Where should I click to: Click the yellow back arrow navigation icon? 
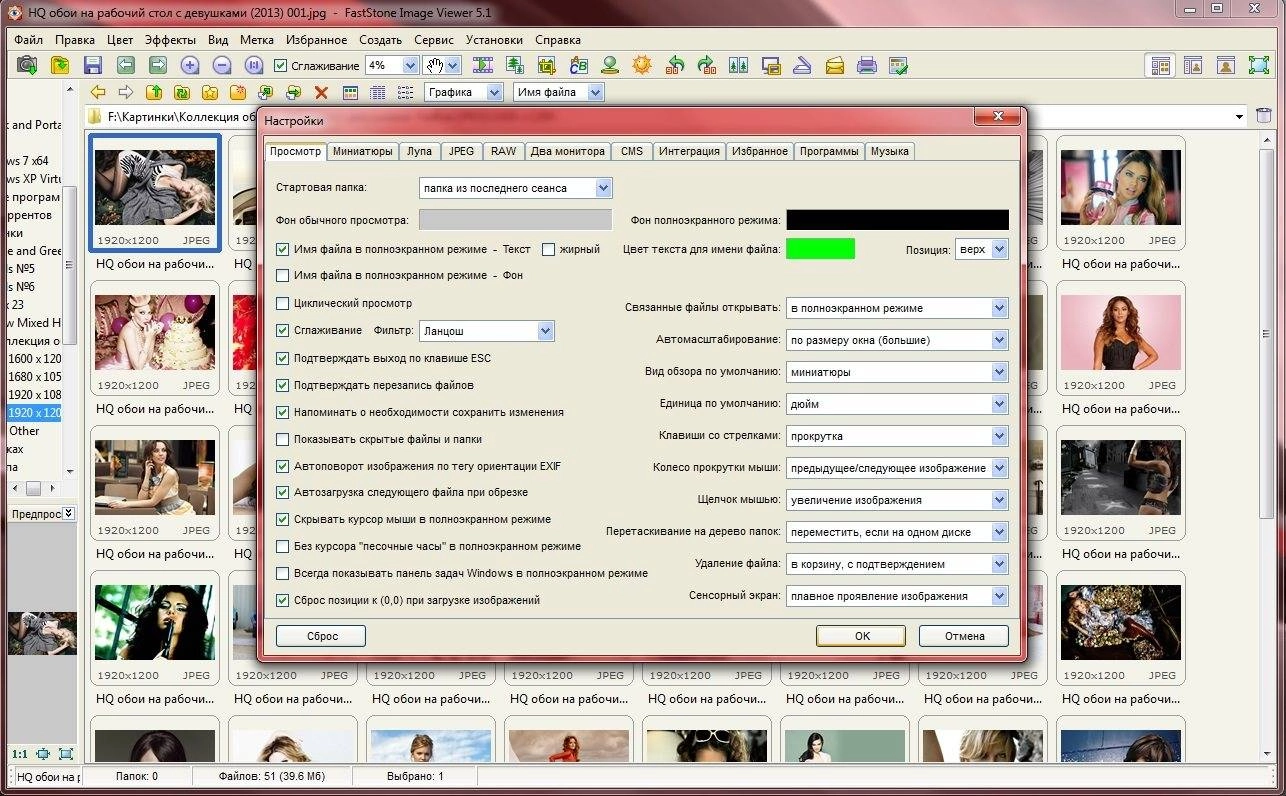click(x=98, y=92)
